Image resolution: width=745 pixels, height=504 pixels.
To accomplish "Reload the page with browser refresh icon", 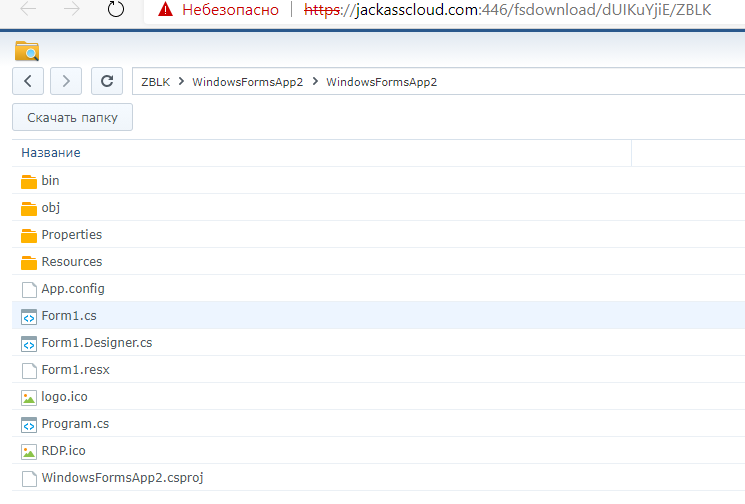I will [115, 9].
